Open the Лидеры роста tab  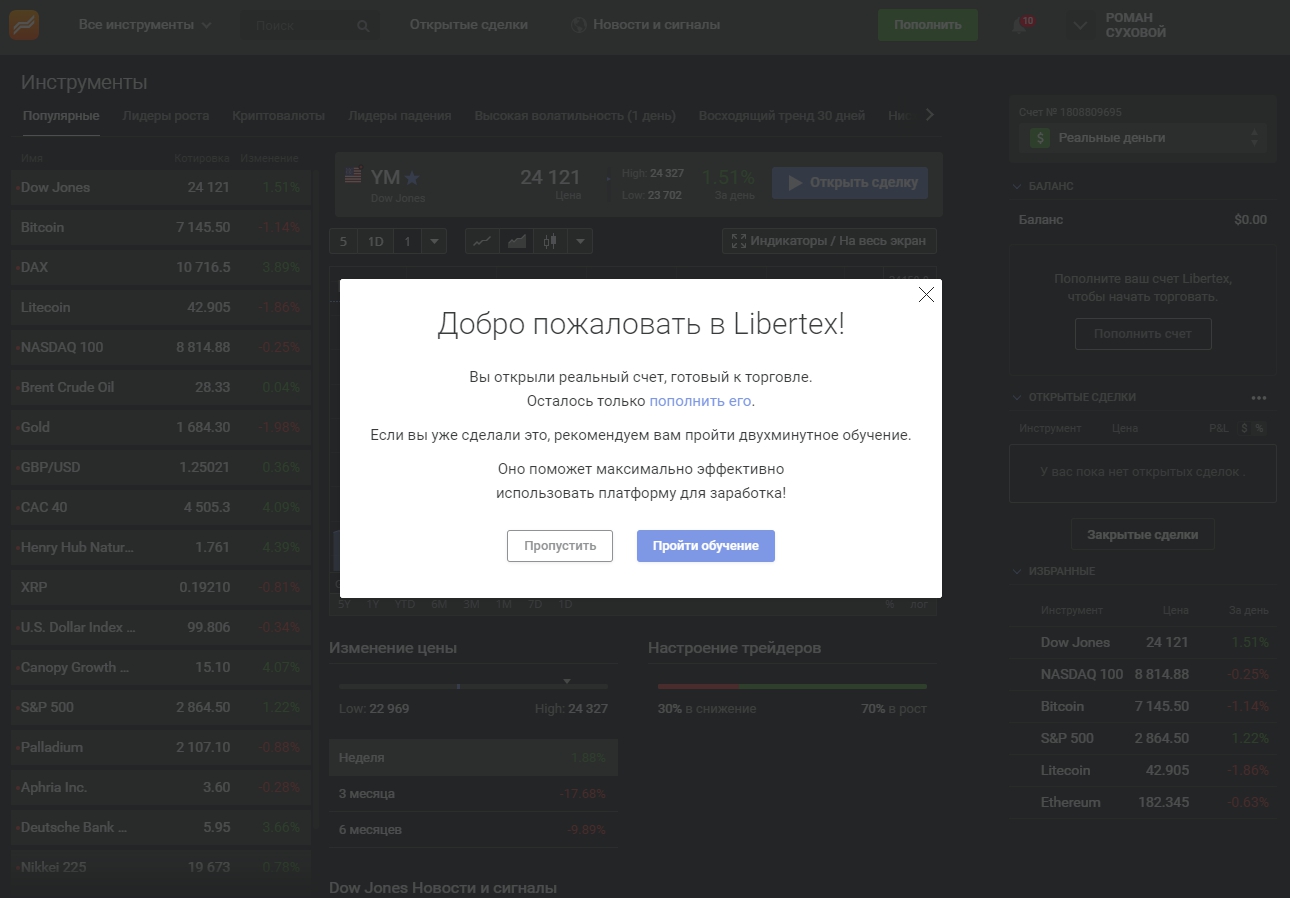(166, 116)
